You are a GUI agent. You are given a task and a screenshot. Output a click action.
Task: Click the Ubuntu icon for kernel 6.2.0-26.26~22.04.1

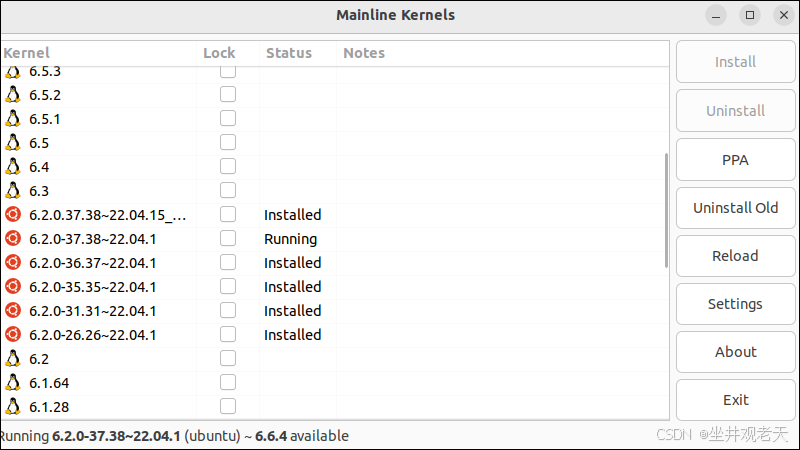click(13, 335)
